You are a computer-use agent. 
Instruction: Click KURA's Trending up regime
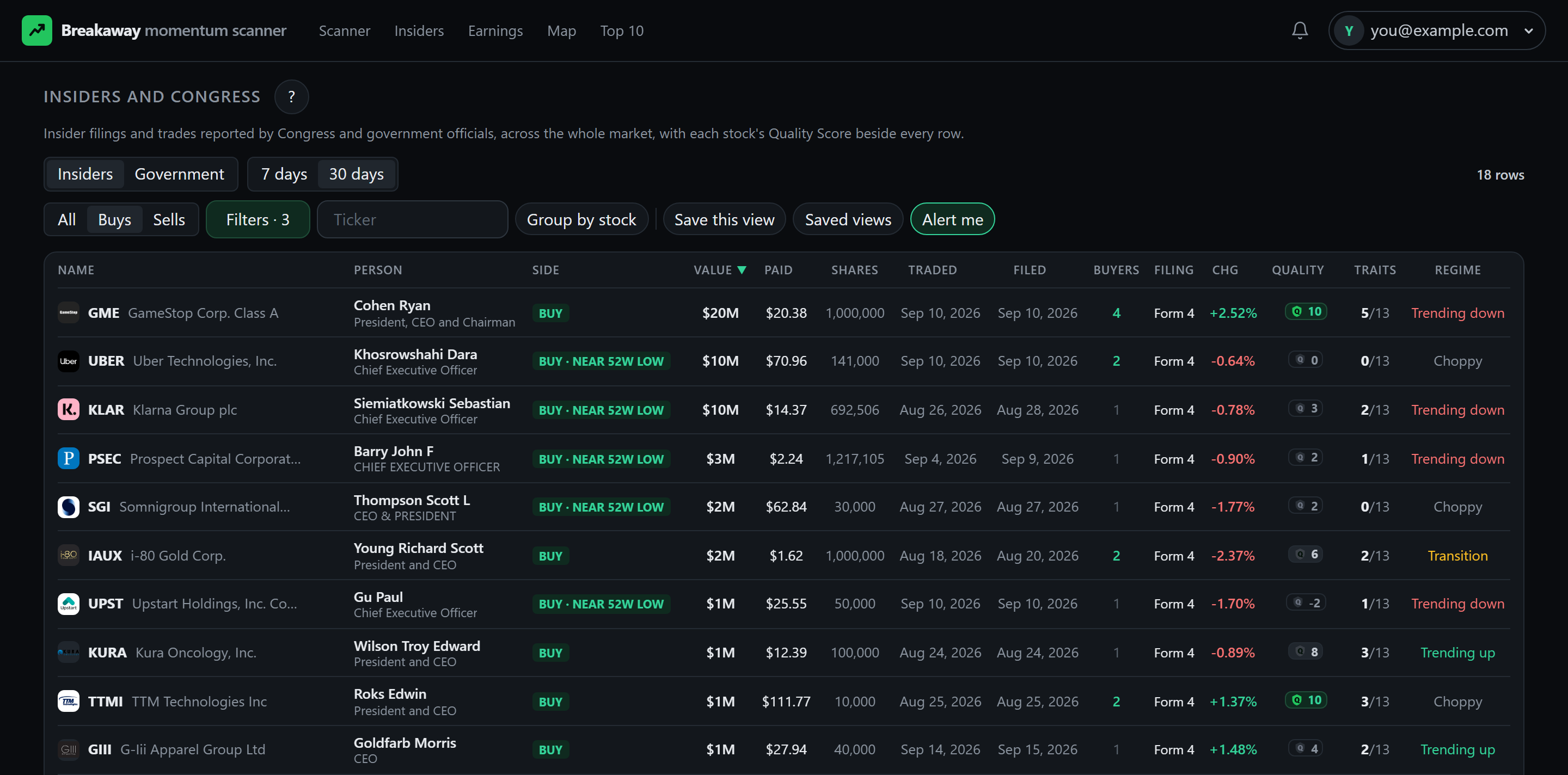(x=1457, y=652)
